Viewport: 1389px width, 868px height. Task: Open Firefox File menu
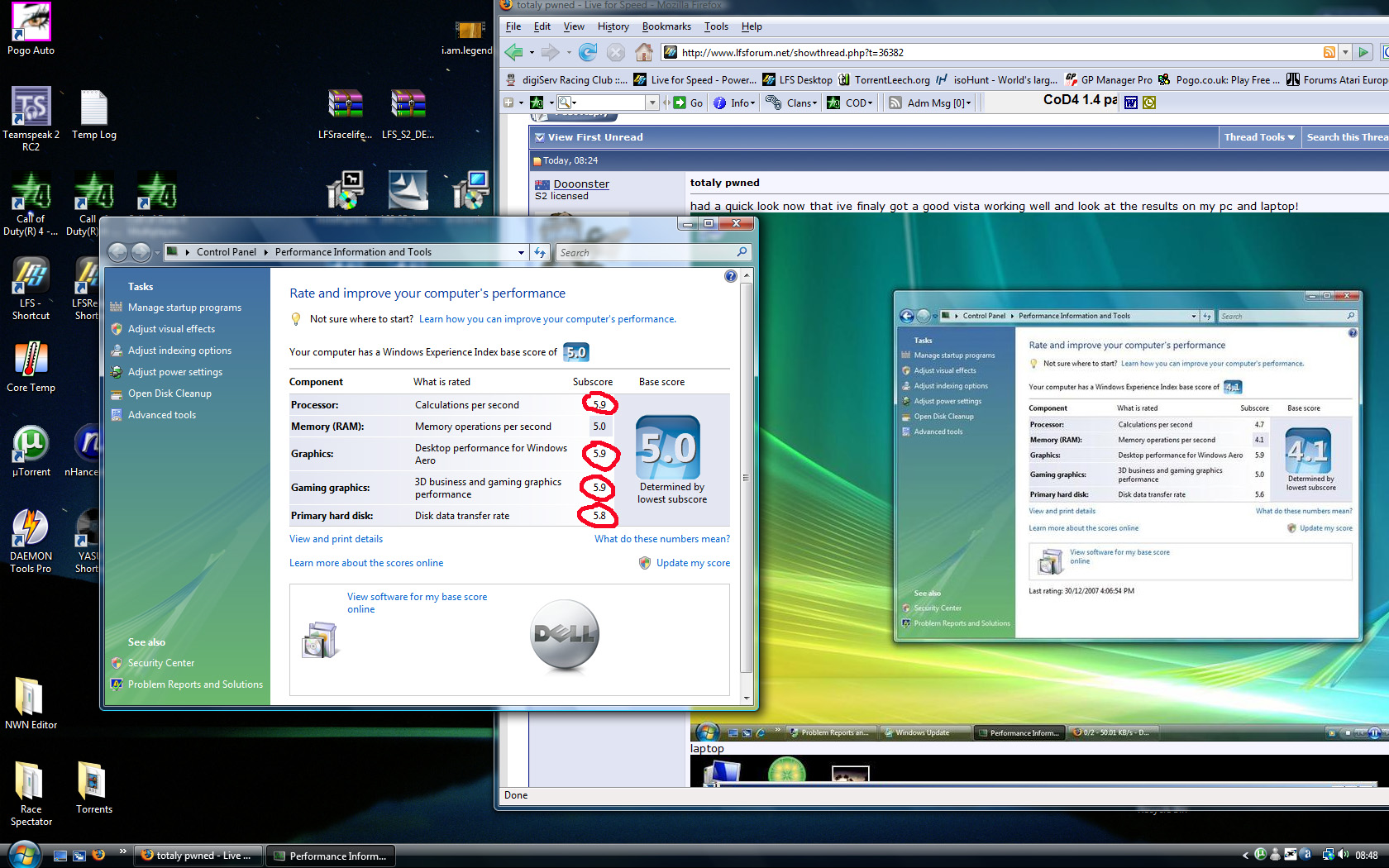(513, 26)
